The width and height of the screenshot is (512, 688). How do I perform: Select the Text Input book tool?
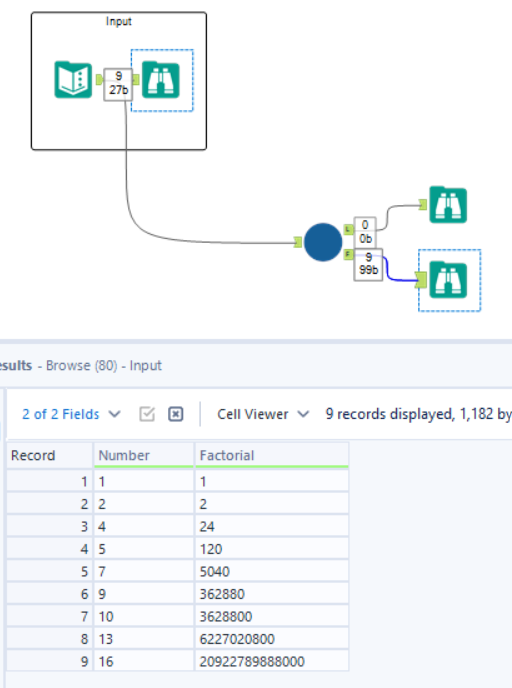point(73,80)
